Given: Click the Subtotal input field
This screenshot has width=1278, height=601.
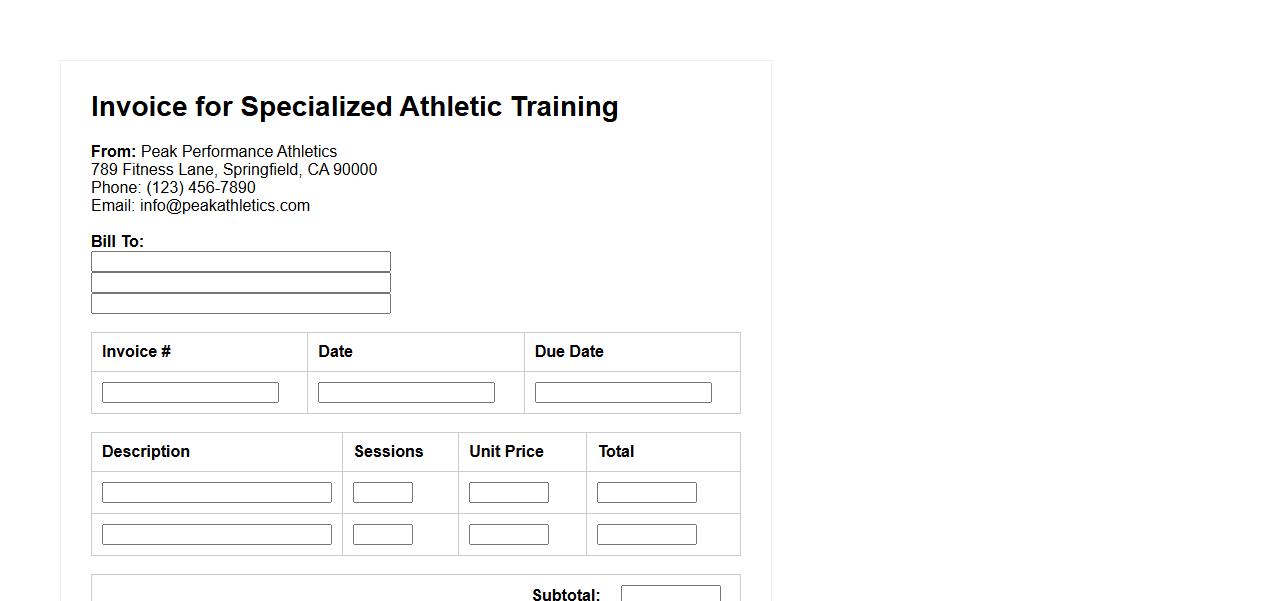Looking at the screenshot, I should point(670,593).
